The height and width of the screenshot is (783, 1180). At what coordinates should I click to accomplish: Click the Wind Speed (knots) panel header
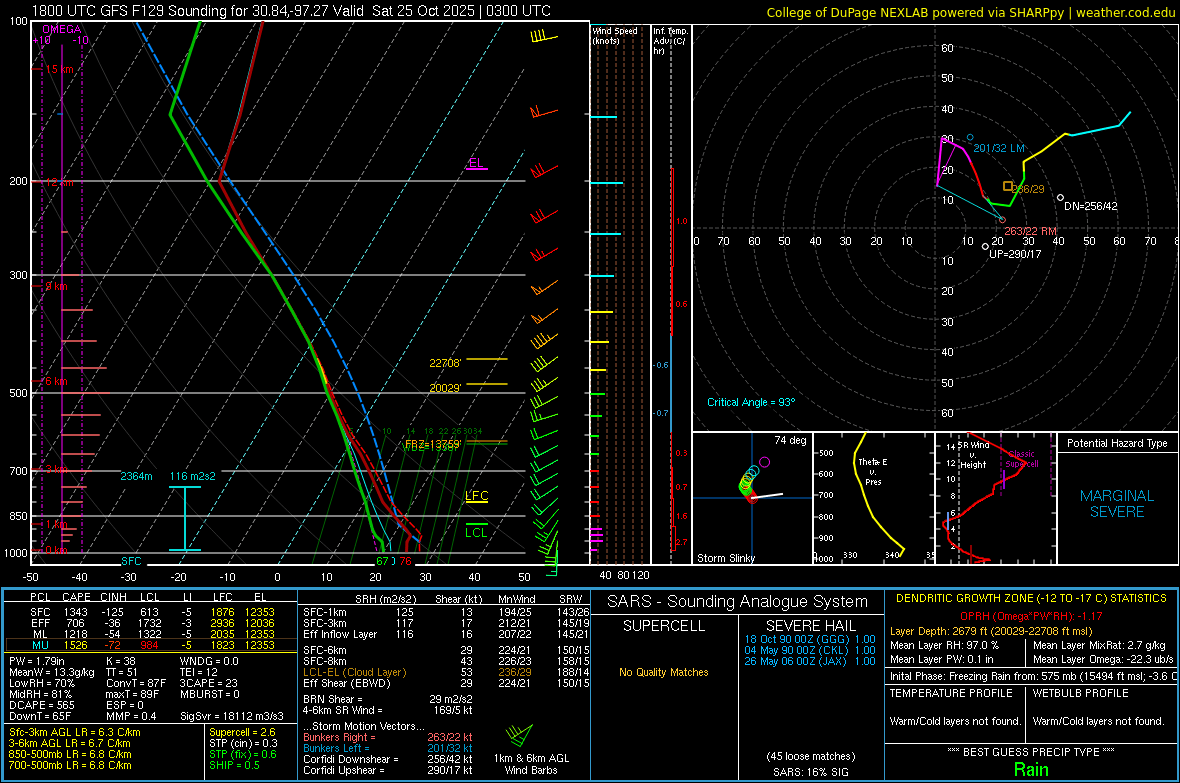615,35
